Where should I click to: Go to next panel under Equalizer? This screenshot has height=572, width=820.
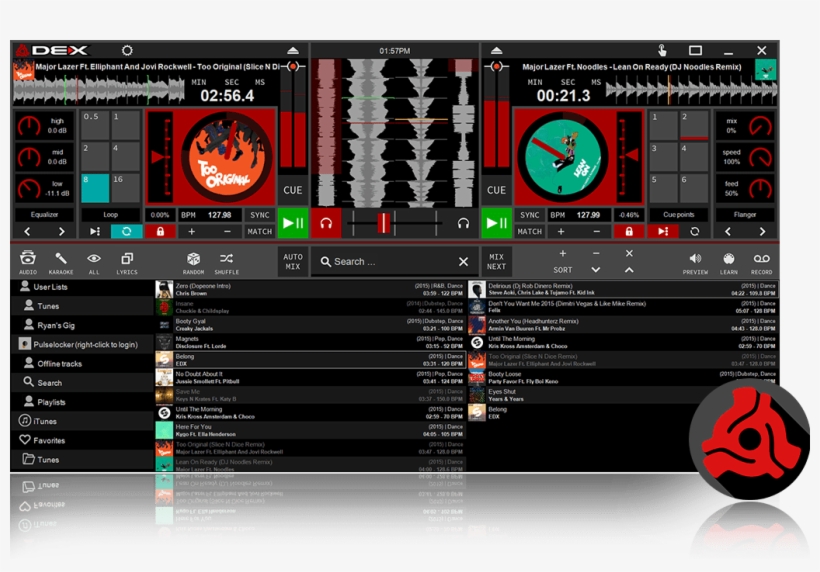[61, 231]
